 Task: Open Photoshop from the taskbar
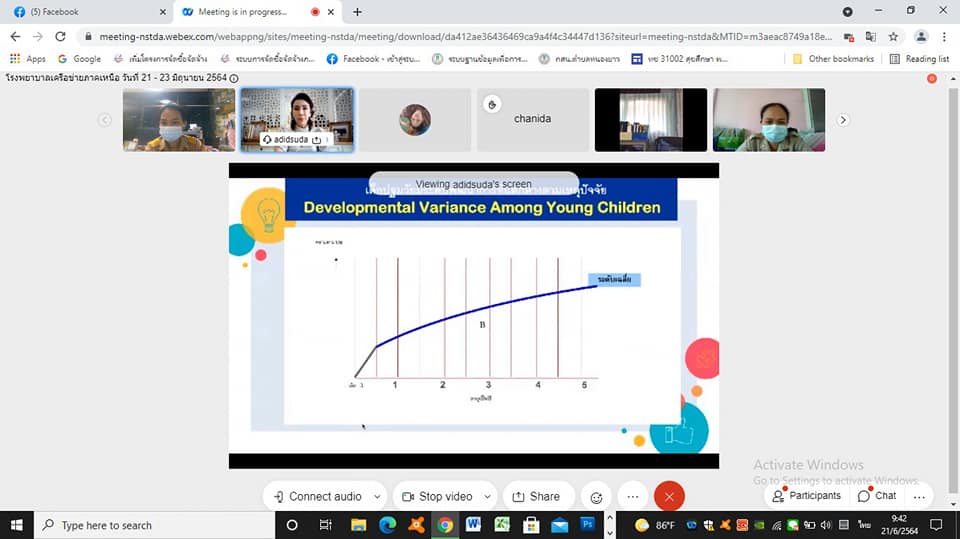[x=588, y=525]
